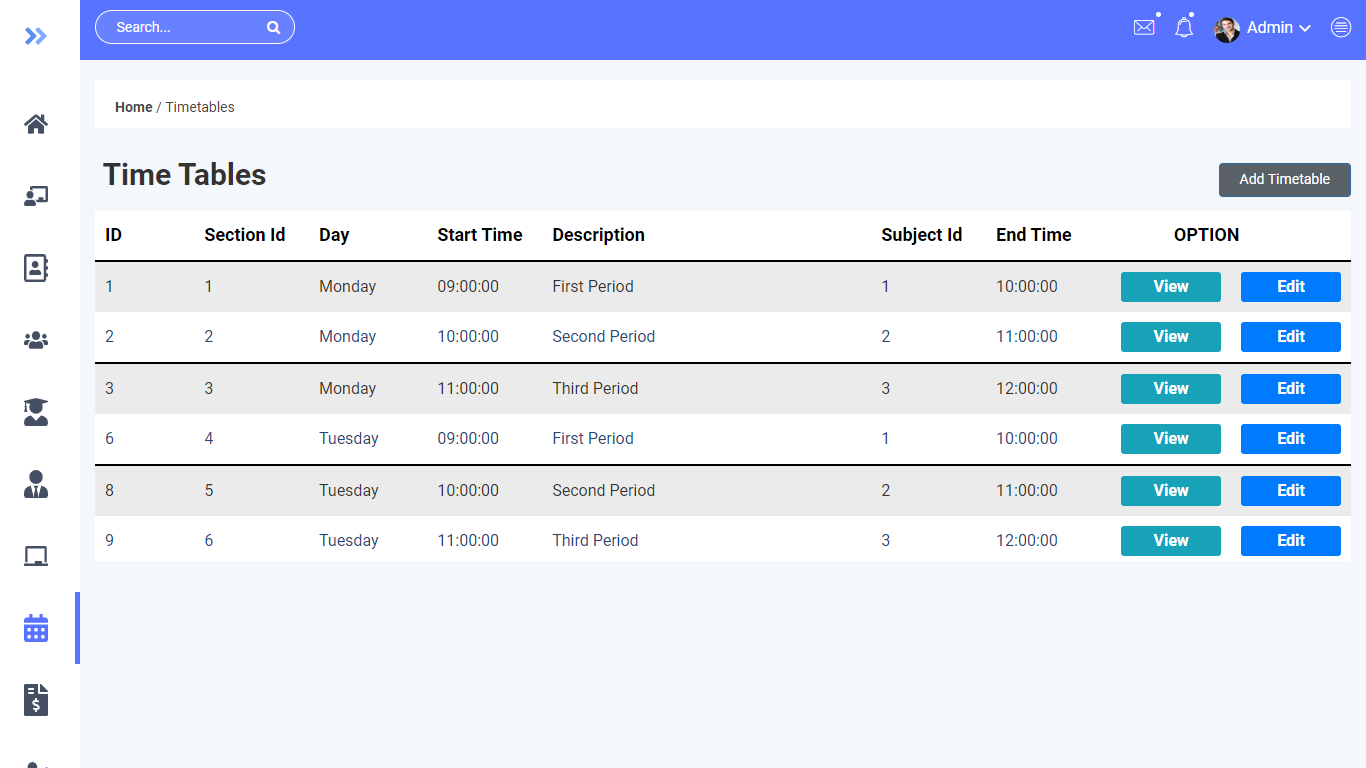Image resolution: width=1366 pixels, height=768 pixels.
Task: View timetable row ID 1
Action: click(x=1171, y=287)
